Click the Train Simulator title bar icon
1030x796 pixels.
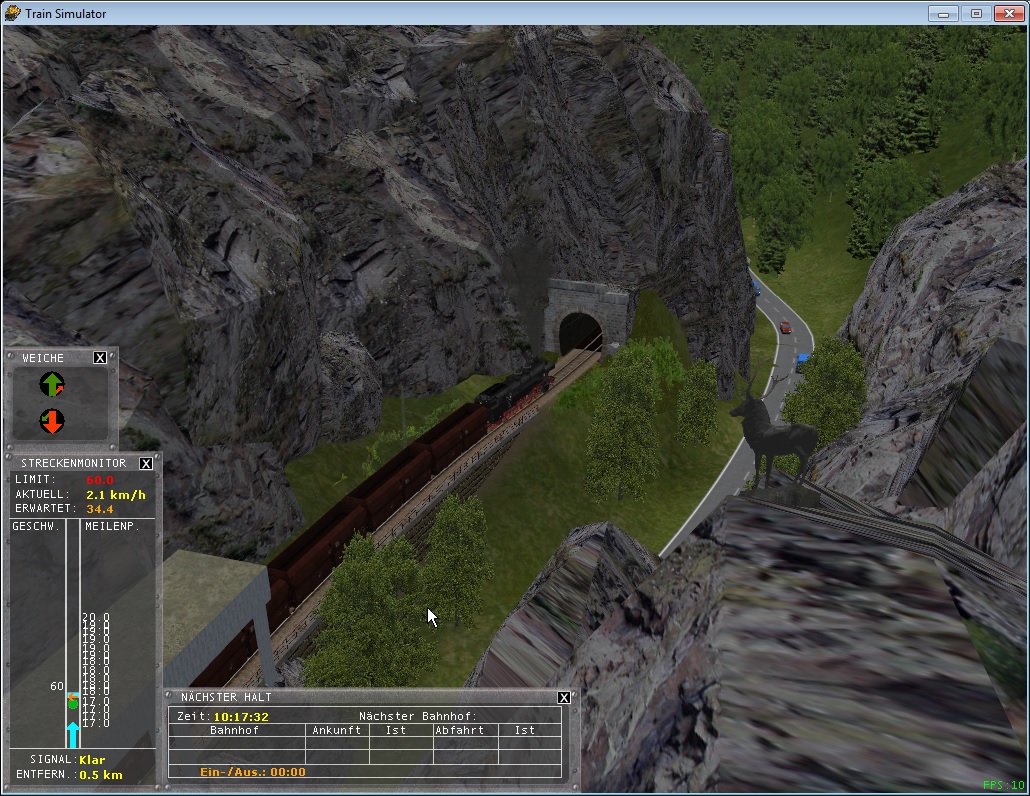(x=12, y=13)
